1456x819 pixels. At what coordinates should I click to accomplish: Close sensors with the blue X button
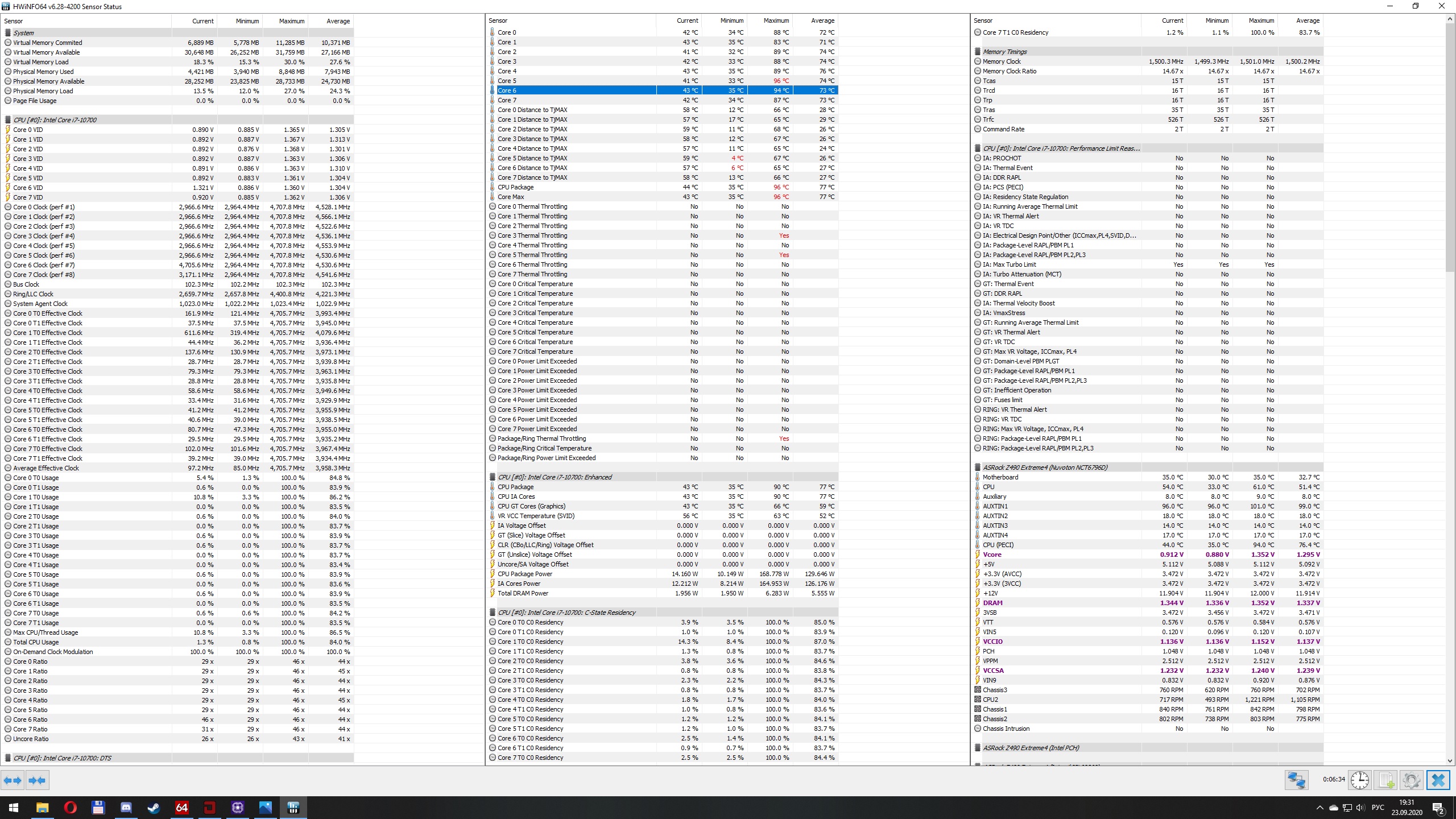(x=1438, y=780)
